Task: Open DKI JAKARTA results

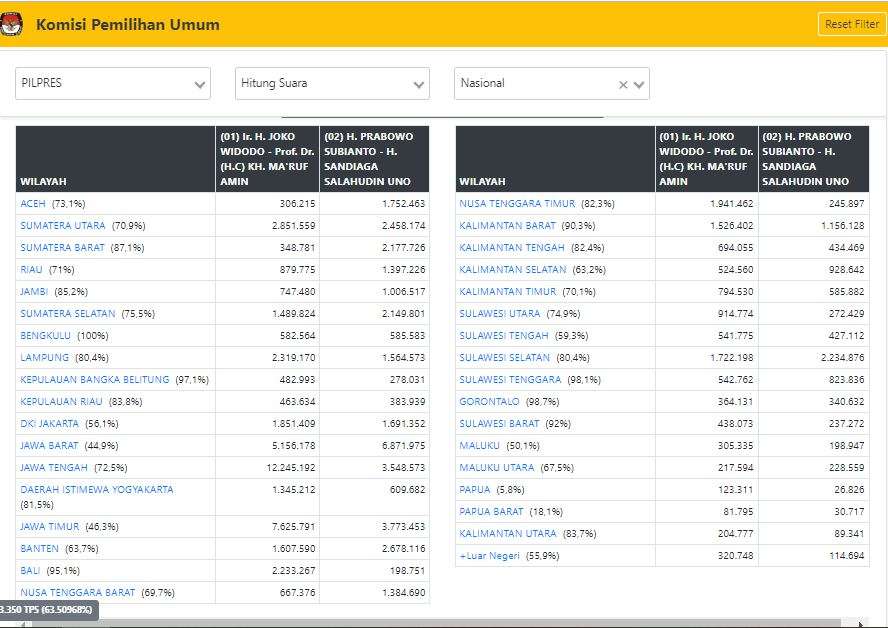Action: (49, 424)
